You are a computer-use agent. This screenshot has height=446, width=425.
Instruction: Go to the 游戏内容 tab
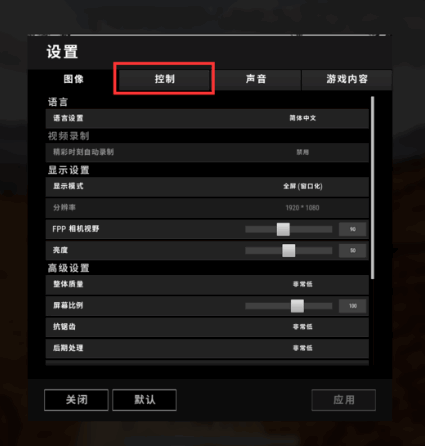click(347, 79)
